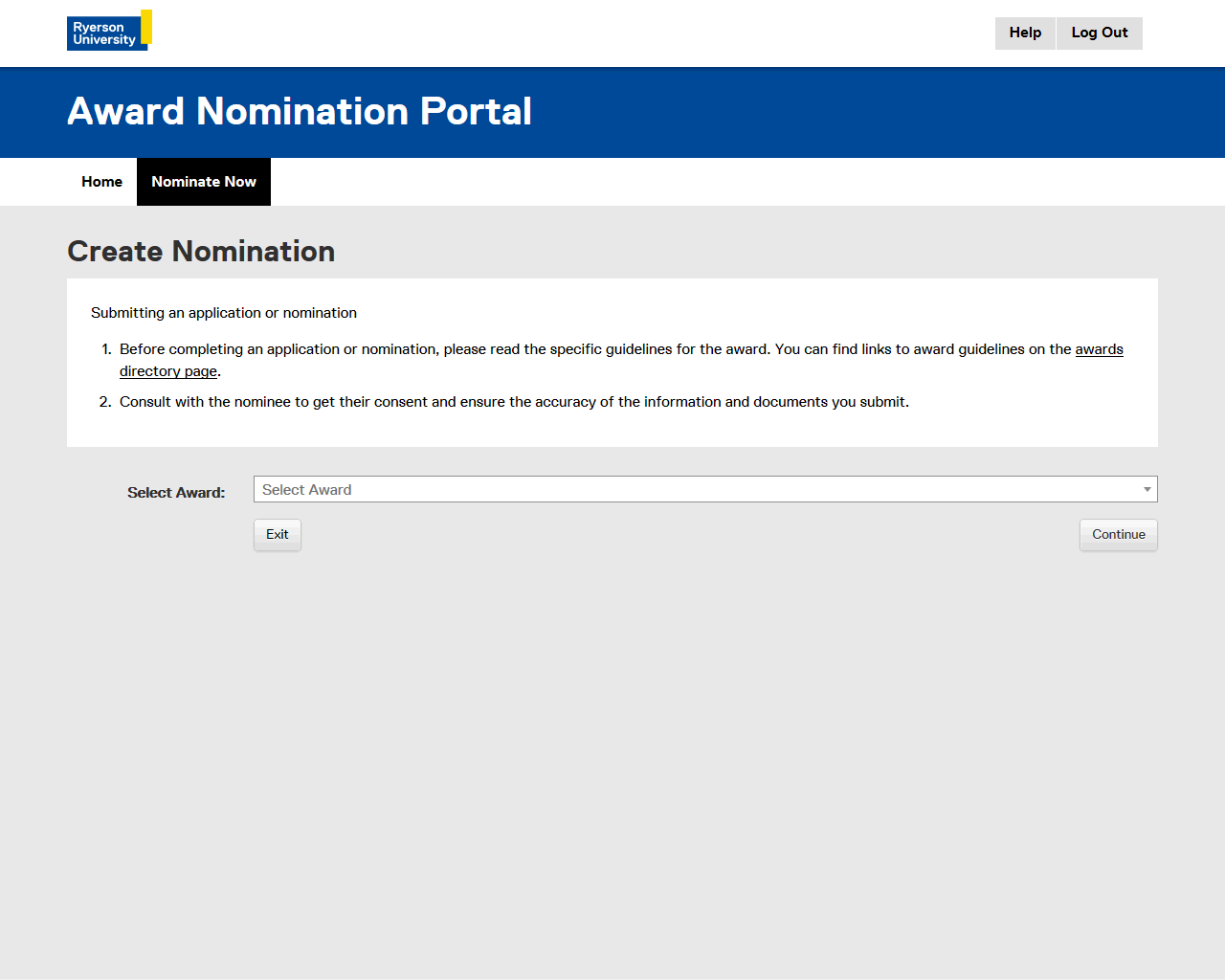The width and height of the screenshot is (1225, 980).
Task: Click the Award Nomination Portal title
Action: pos(300,112)
